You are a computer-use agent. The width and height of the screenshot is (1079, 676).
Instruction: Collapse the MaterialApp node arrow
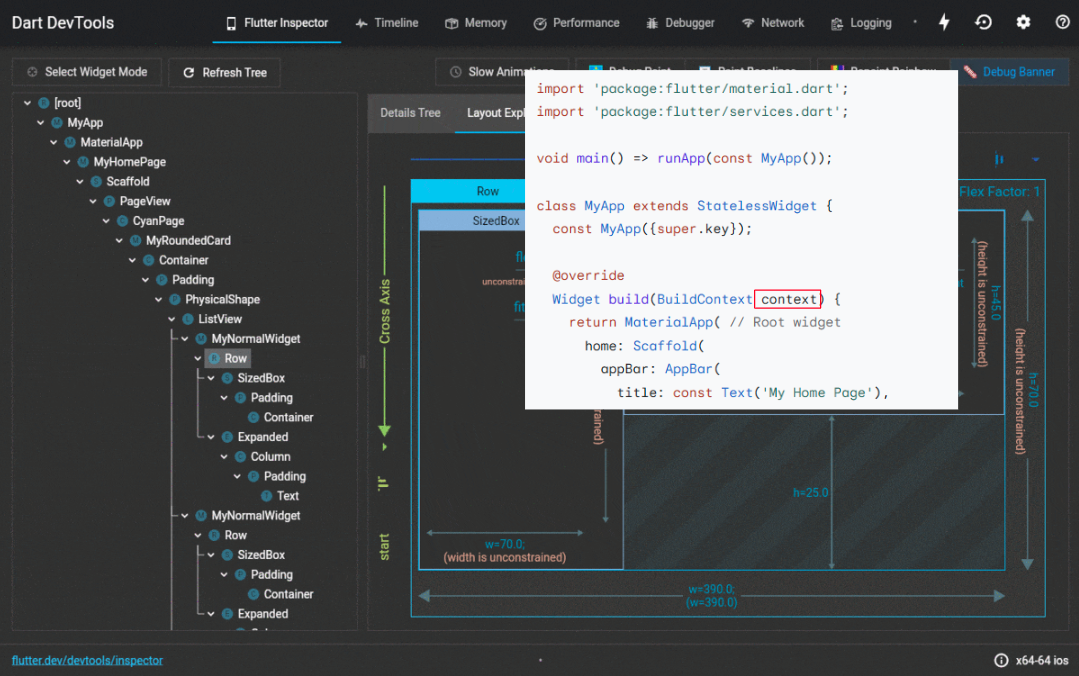coord(54,142)
